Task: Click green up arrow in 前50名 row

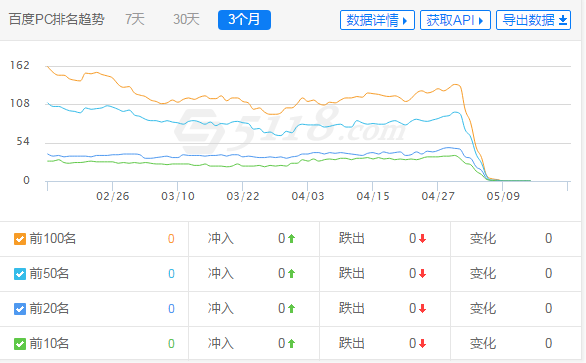Action: click(x=292, y=274)
